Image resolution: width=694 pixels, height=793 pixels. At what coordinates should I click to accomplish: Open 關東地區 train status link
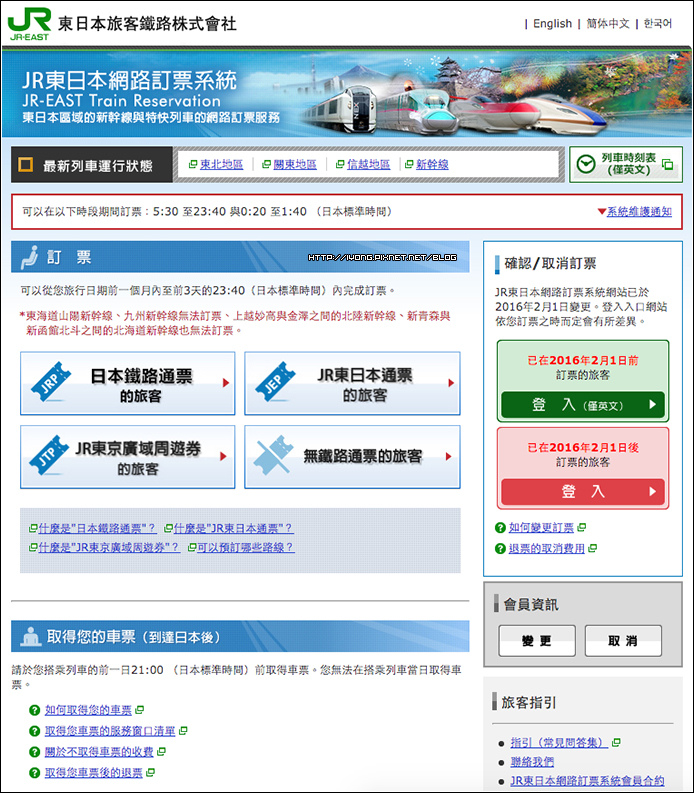point(295,164)
